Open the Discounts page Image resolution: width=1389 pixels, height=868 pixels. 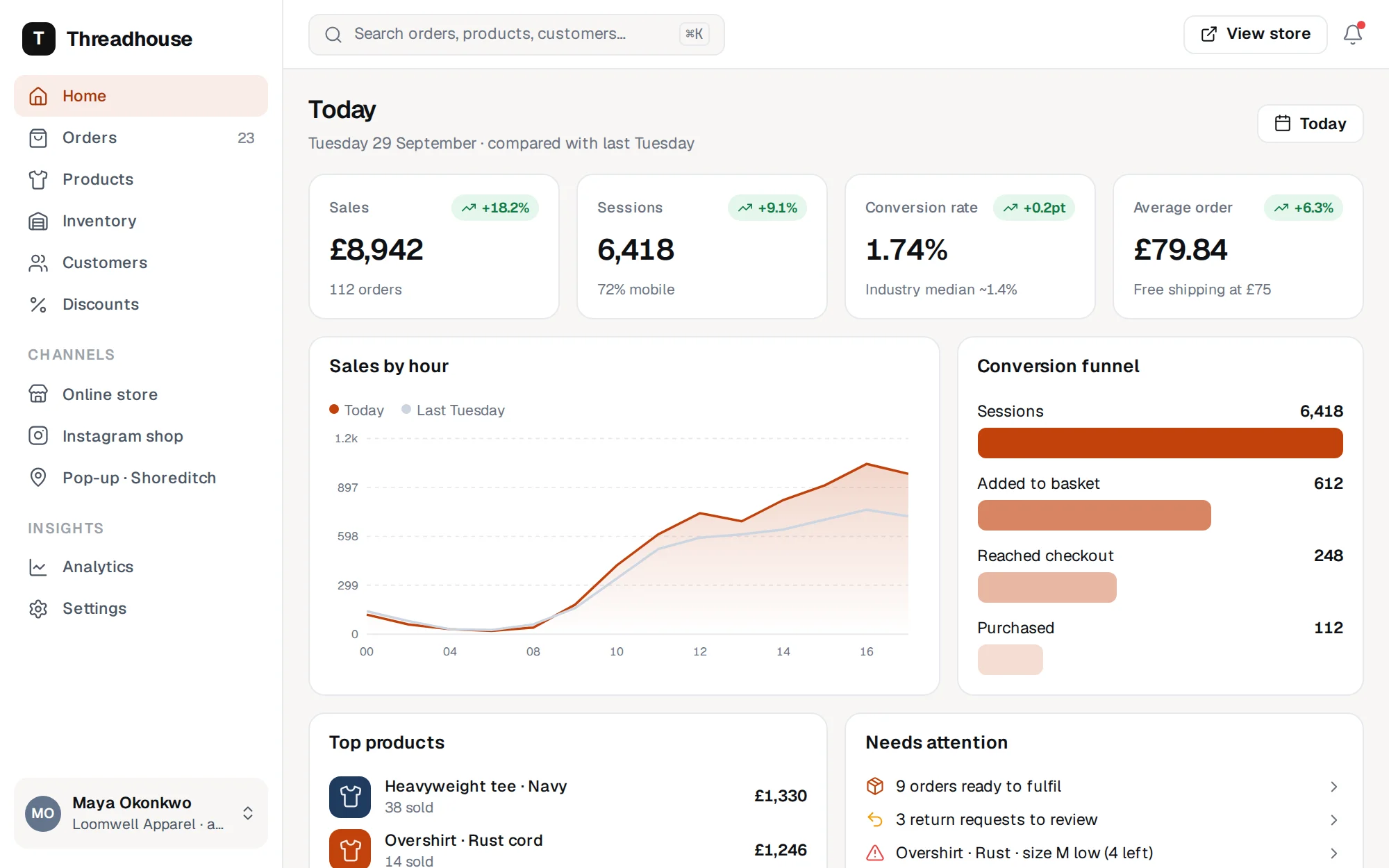(x=141, y=304)
